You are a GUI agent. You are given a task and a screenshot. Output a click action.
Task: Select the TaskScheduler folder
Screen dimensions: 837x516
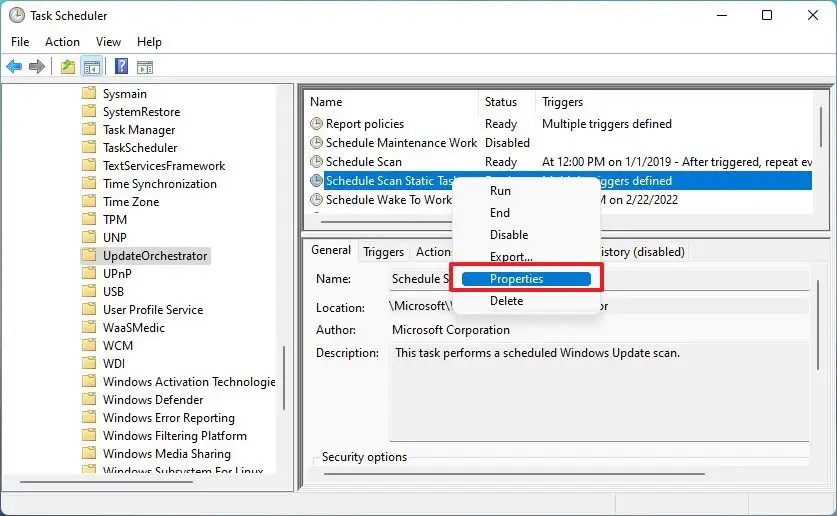[x=140, y=148]
